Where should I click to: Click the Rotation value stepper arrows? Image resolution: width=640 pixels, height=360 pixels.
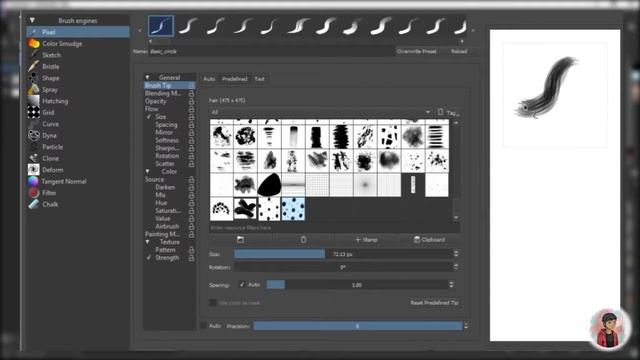pyautogui.click(x=456, y=267)
